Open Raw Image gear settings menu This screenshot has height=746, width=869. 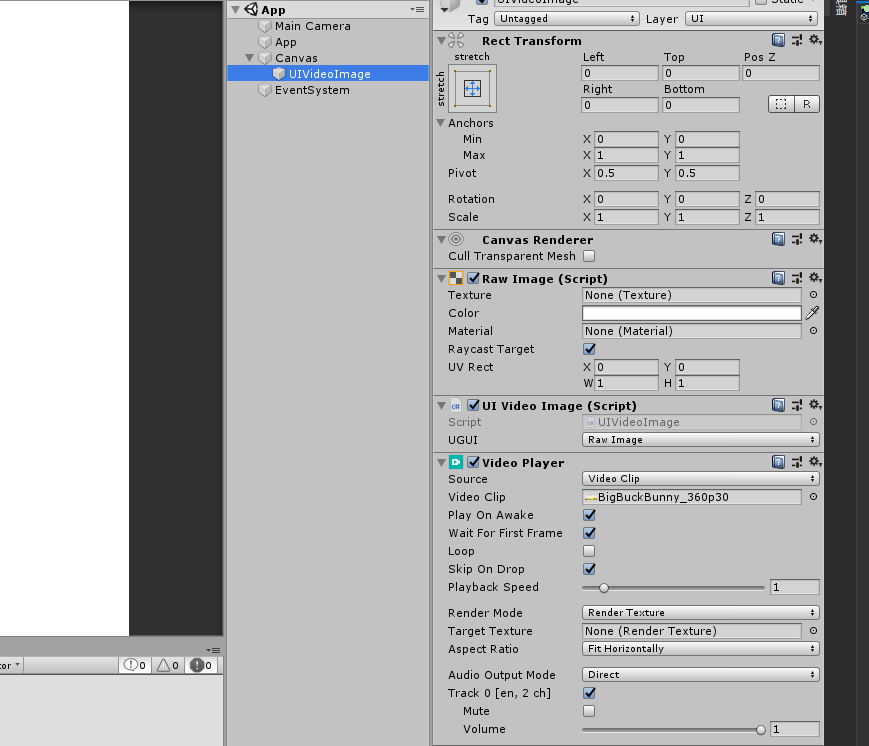pos(815,278)
